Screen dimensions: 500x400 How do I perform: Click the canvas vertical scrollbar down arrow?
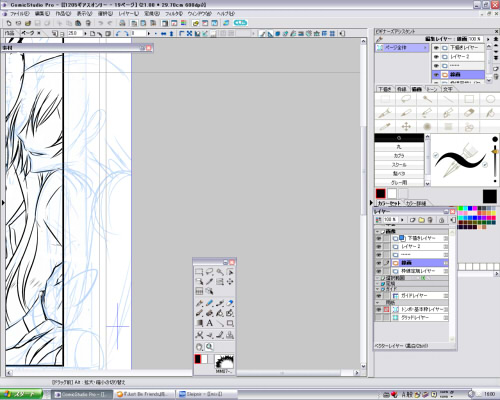[363, 366]
